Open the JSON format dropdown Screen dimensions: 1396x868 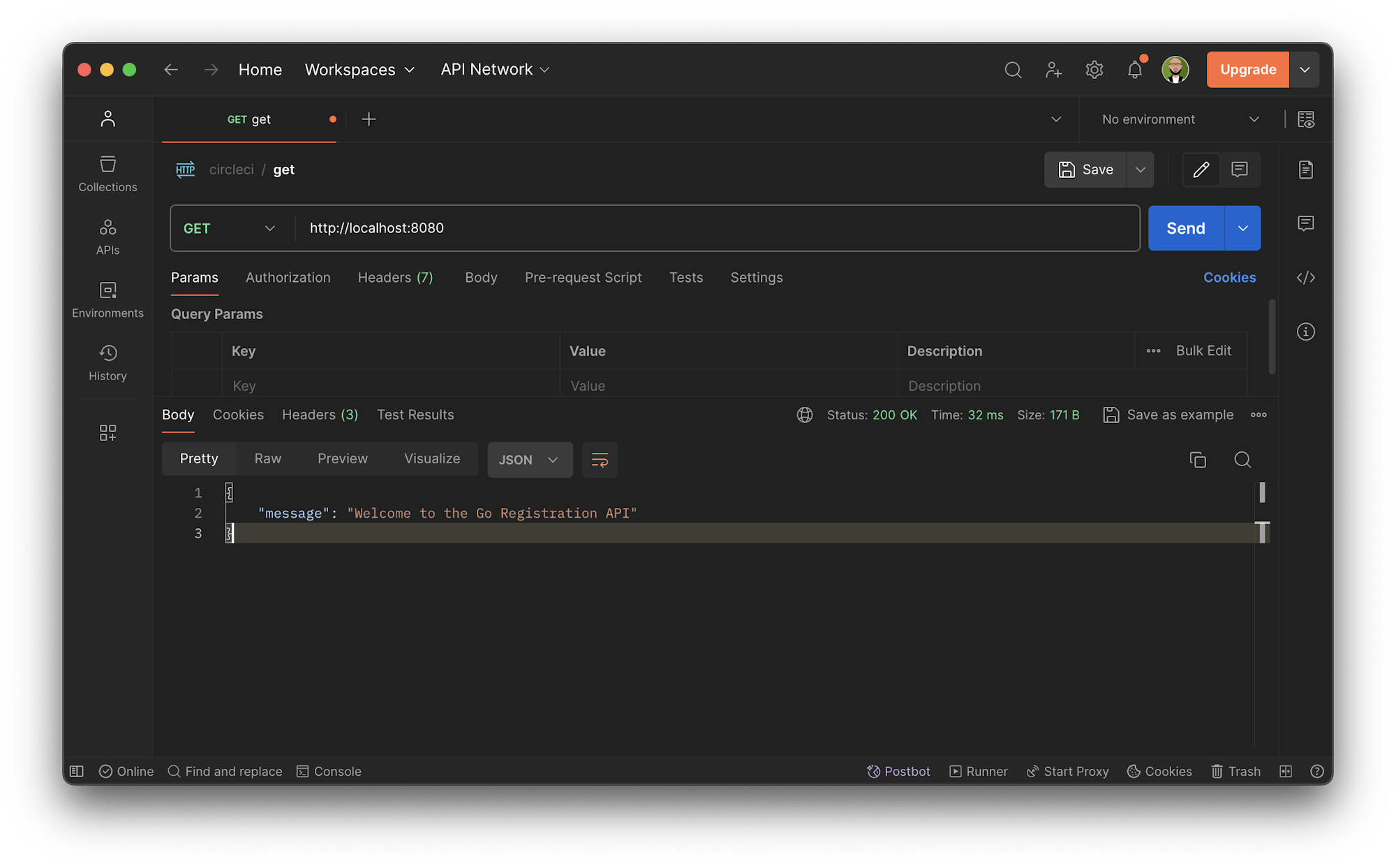[529, 459]
